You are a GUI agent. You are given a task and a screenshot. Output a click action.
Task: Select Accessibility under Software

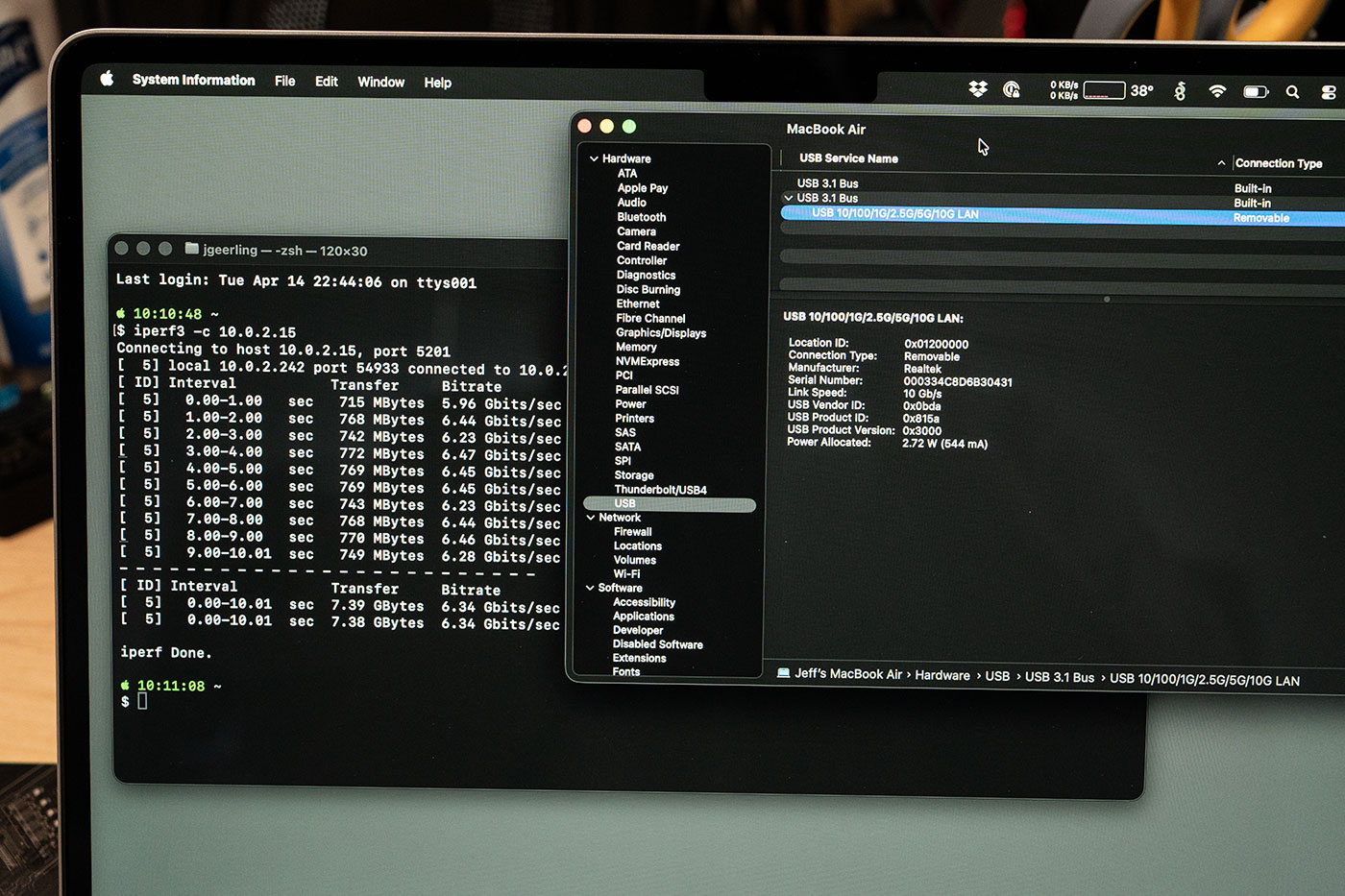644,602
